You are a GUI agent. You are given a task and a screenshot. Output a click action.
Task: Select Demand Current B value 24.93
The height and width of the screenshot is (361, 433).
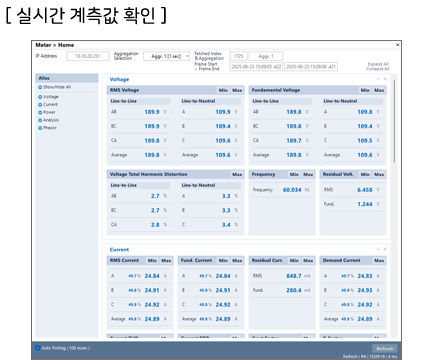pyautogui.click(x=365, y=290)
